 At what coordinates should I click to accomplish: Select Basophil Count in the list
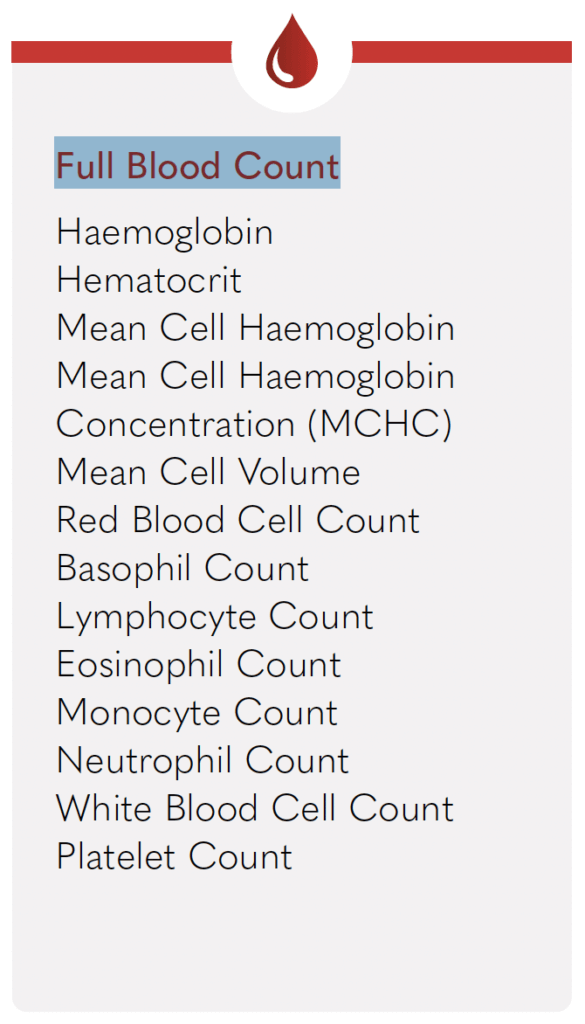point(183,568)
